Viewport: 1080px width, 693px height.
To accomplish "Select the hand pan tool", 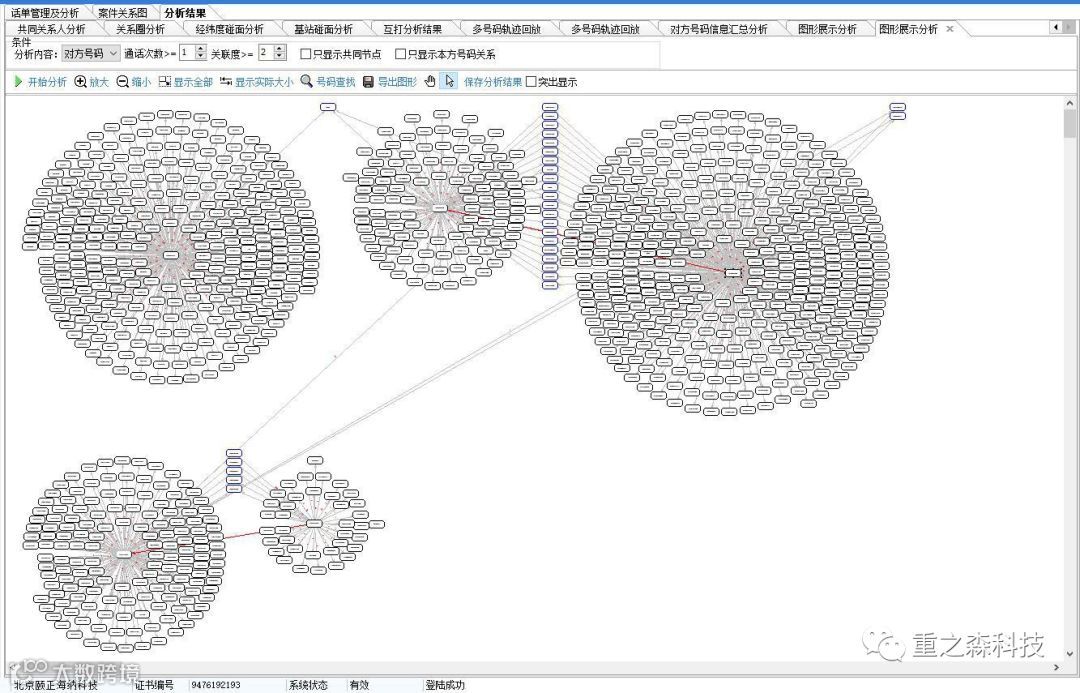I will (430, 82).
